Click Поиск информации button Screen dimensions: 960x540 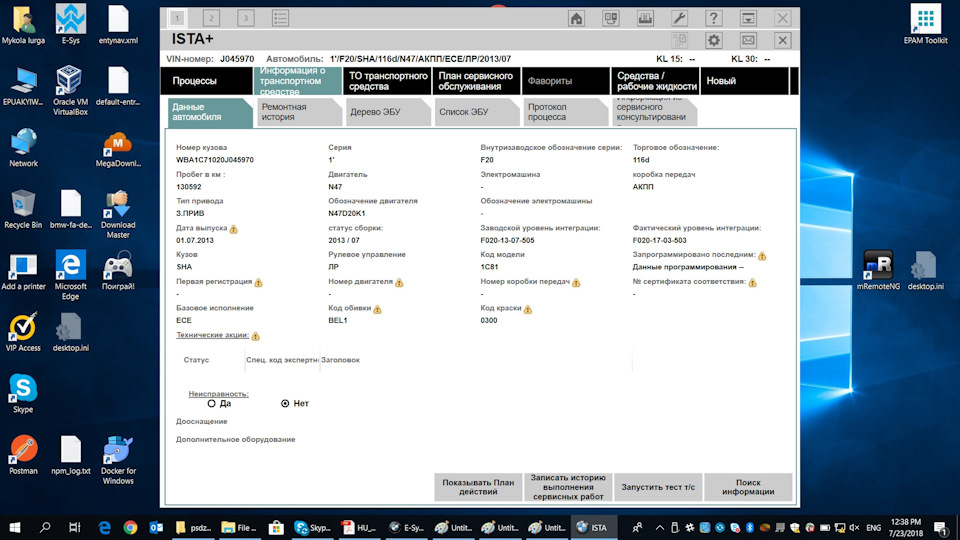coord(748,487)
